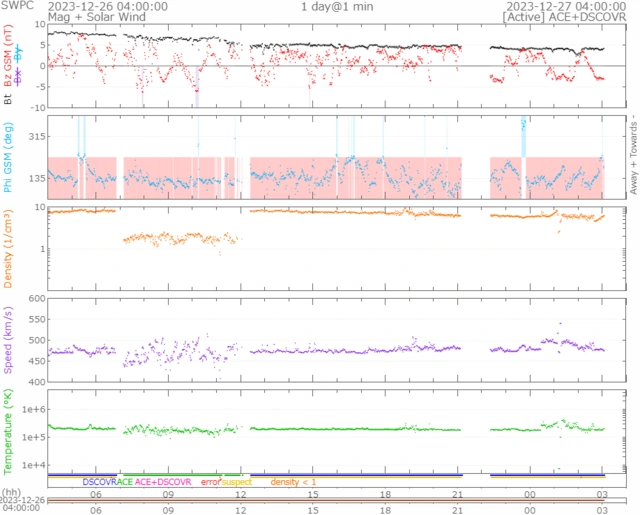Click the 1e+5 tick on Temperature axis
This screenshot has width=640, height=515.
click(x=34, y=437)
